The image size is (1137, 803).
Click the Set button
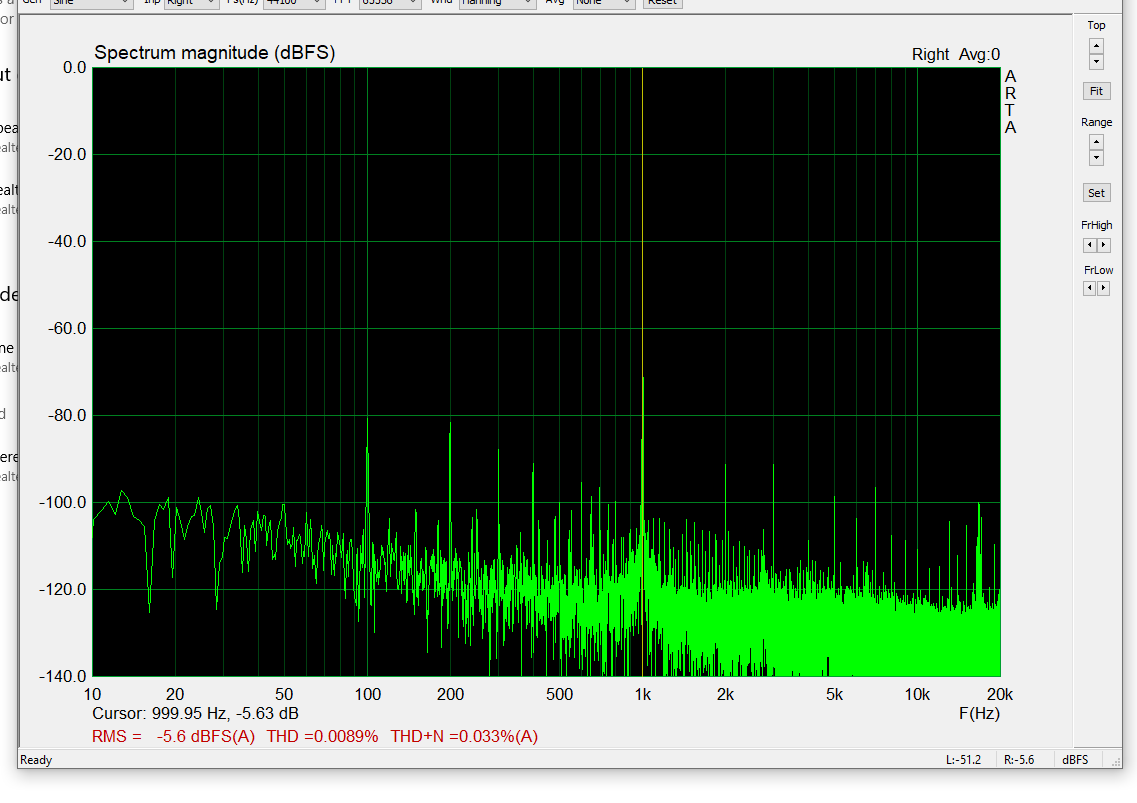[1096, 193]
